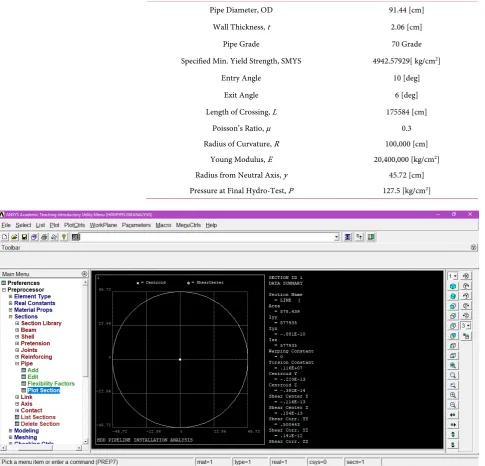The width and height of the screenshot is (485, 466).
Task: Click the printer icon in toolbar
Action: [44, 237]
